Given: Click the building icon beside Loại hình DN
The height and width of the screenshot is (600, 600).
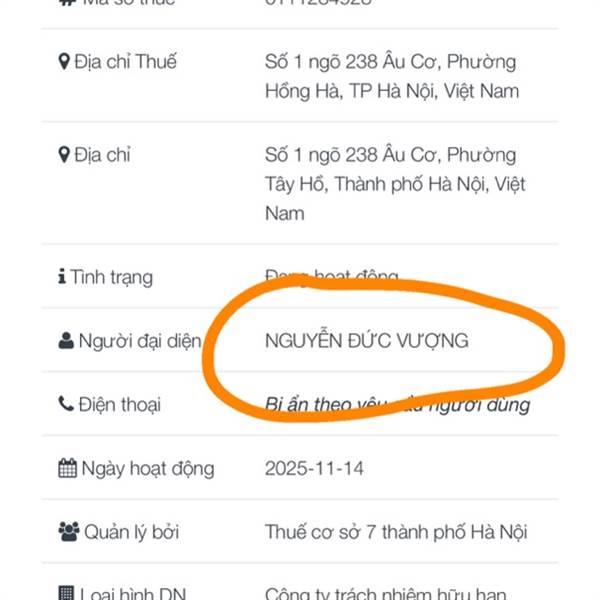Looking at the screenshot, I should click(67, 594).
